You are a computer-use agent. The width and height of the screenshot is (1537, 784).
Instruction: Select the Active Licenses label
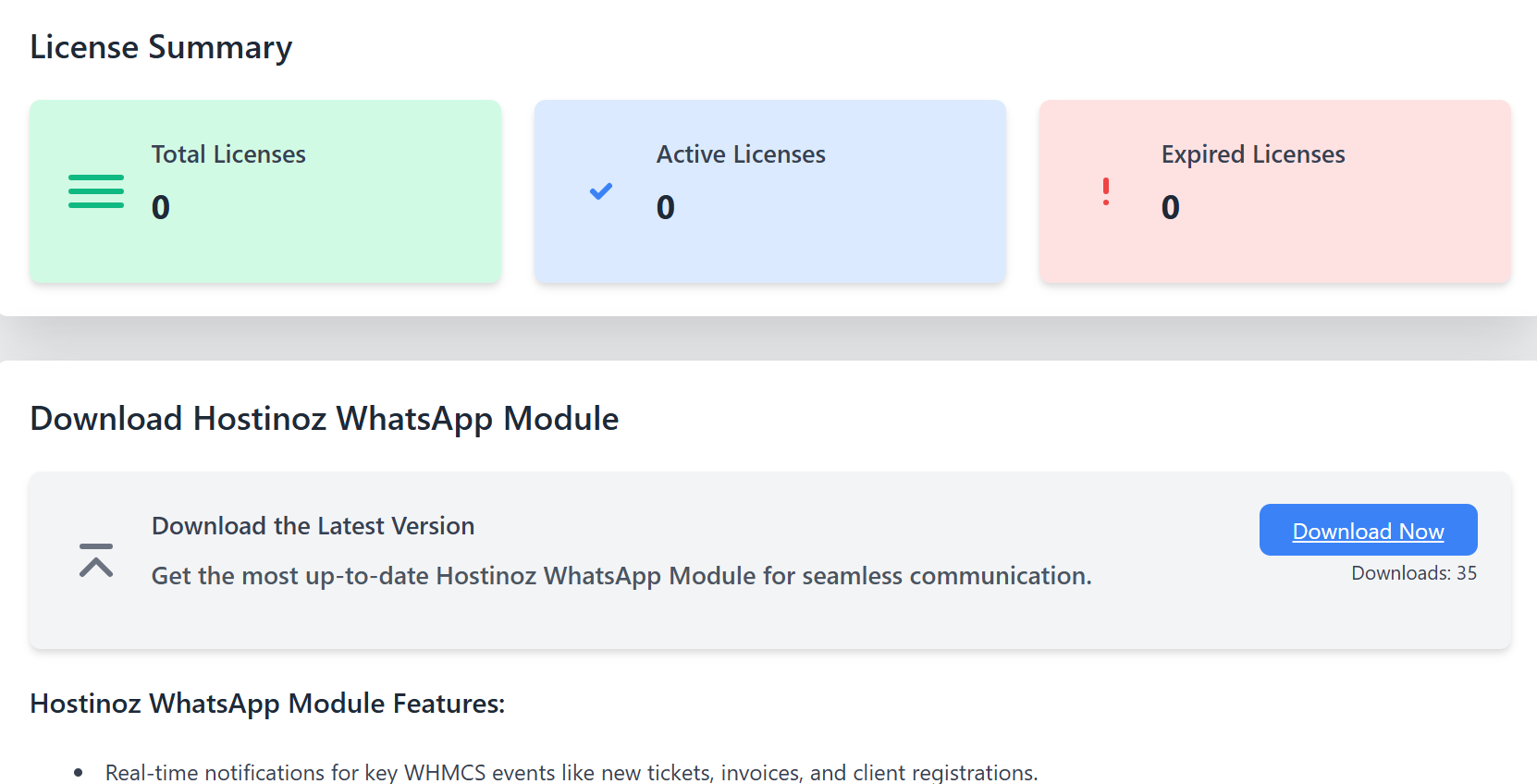741,154
